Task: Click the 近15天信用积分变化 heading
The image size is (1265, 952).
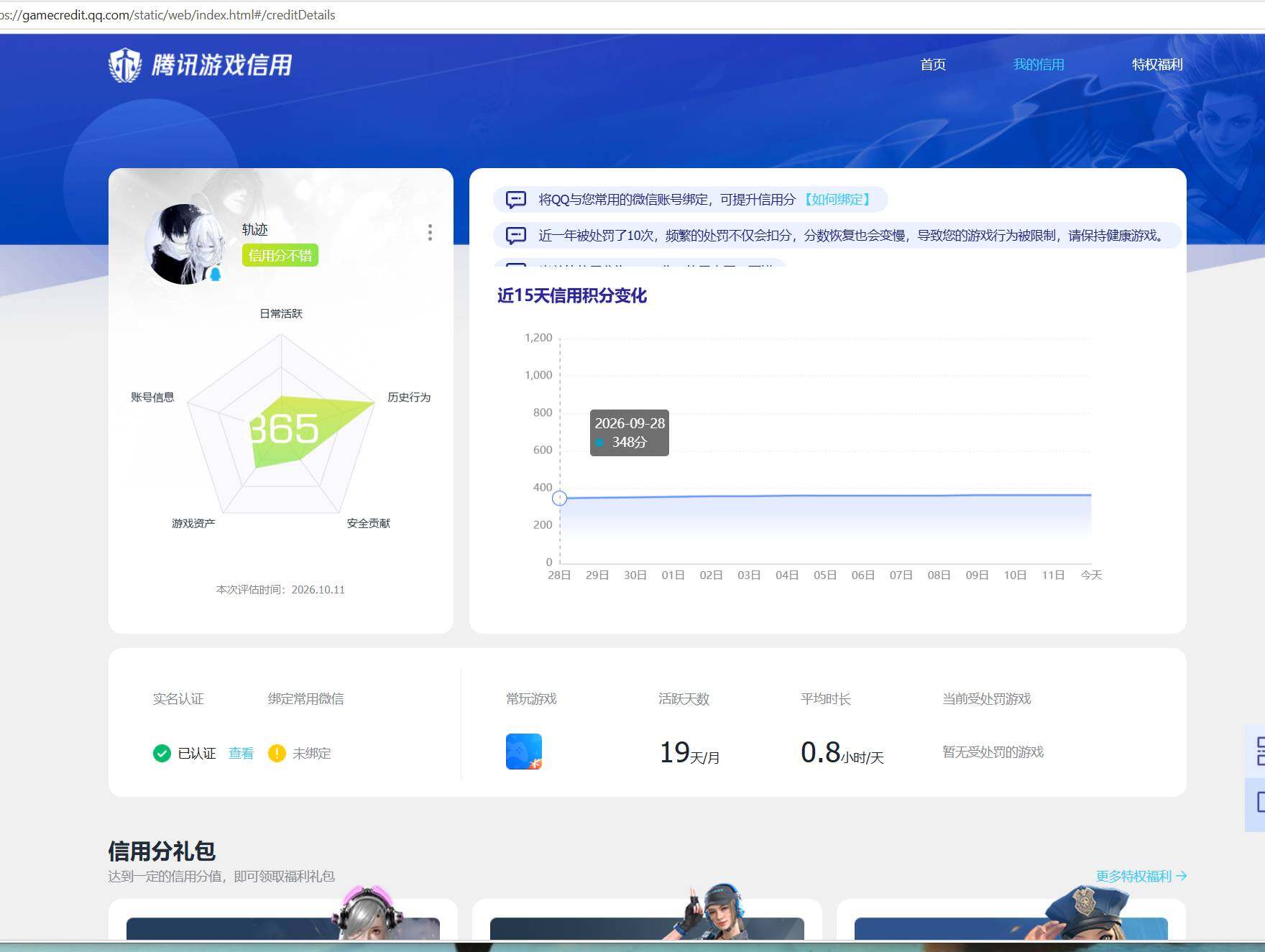Action: pos(572,295)
